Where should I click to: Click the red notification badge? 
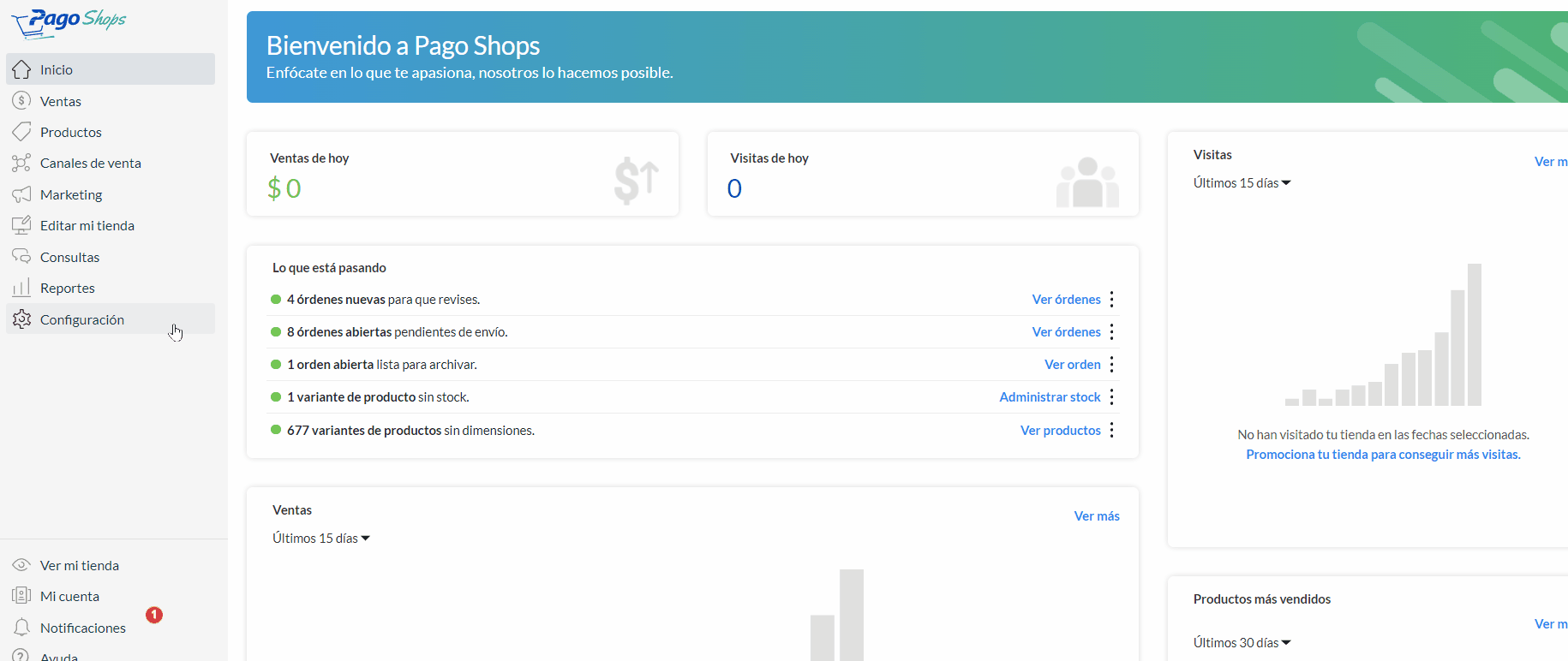tap(154, 615)
